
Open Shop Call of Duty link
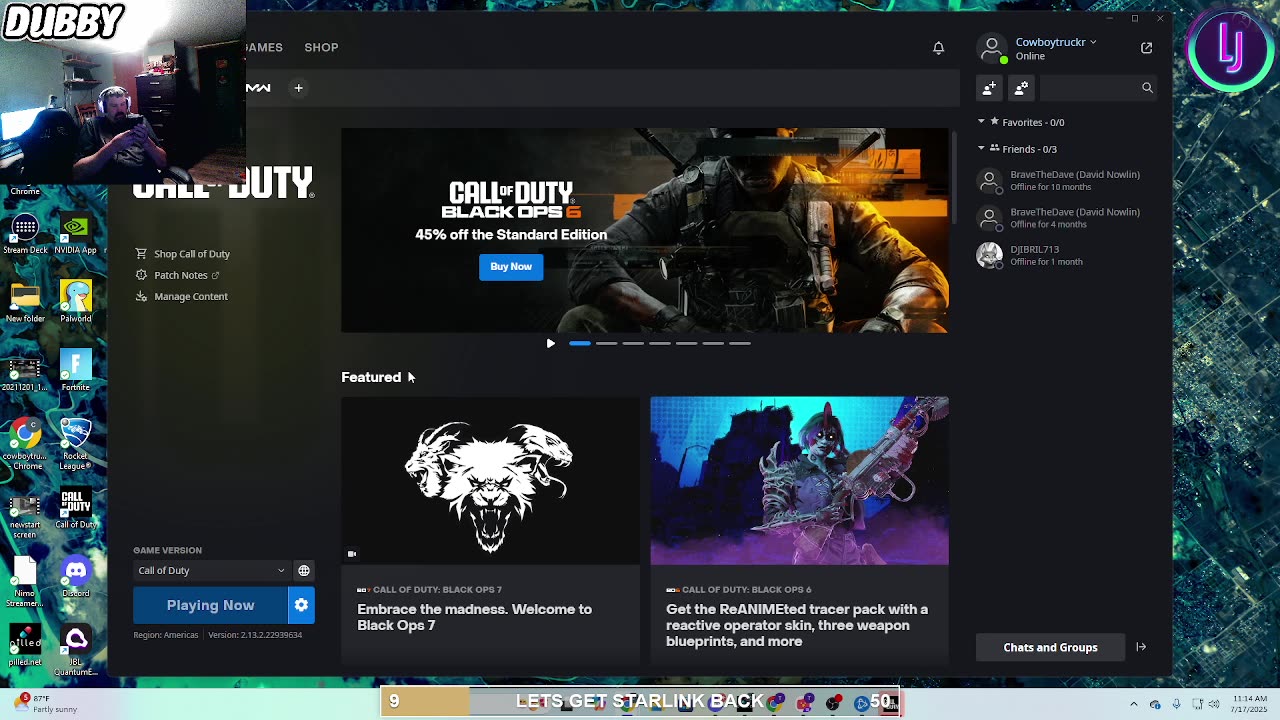(192, 254)
